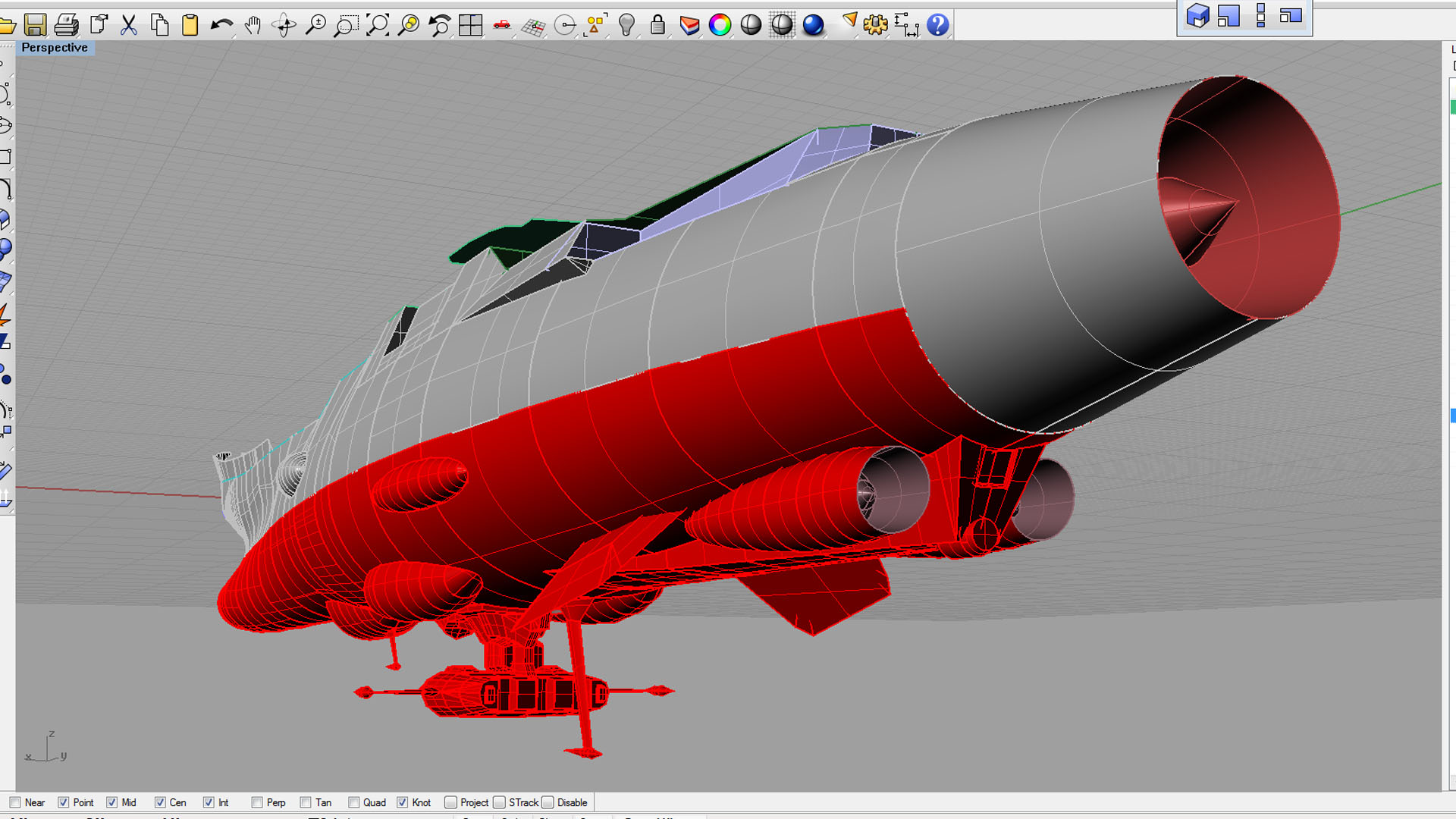
Task: Enable the Tan osnap checkbox
Action: [306, 802]
